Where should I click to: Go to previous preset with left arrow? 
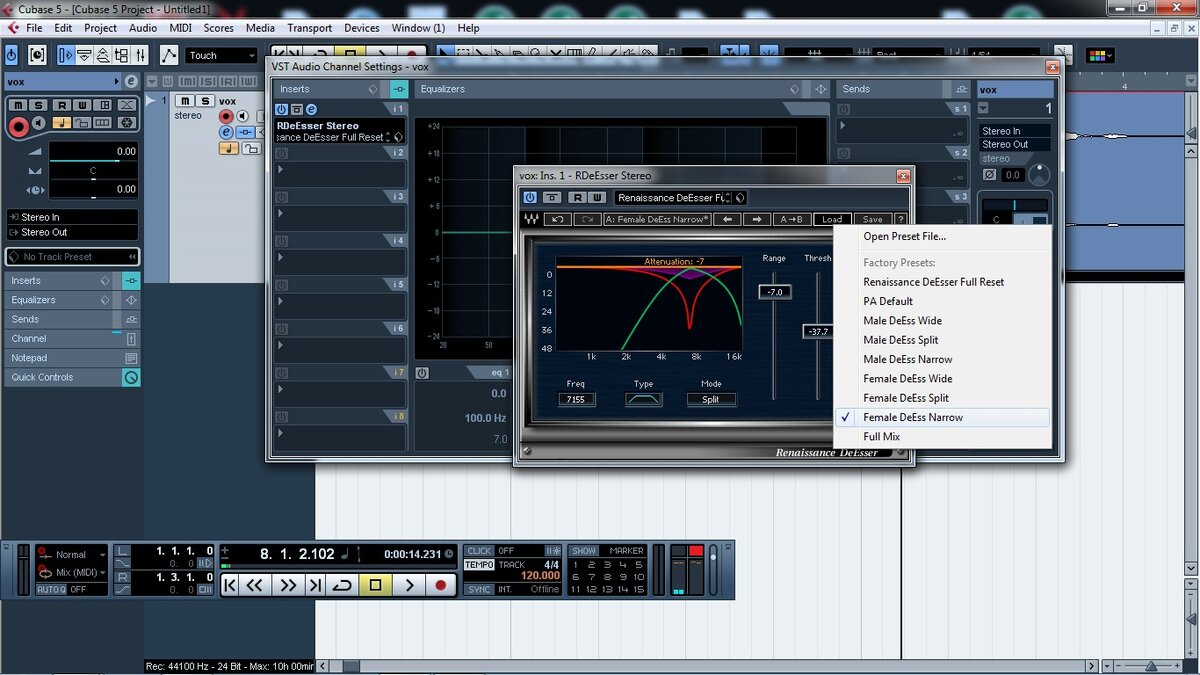(728, 219)
